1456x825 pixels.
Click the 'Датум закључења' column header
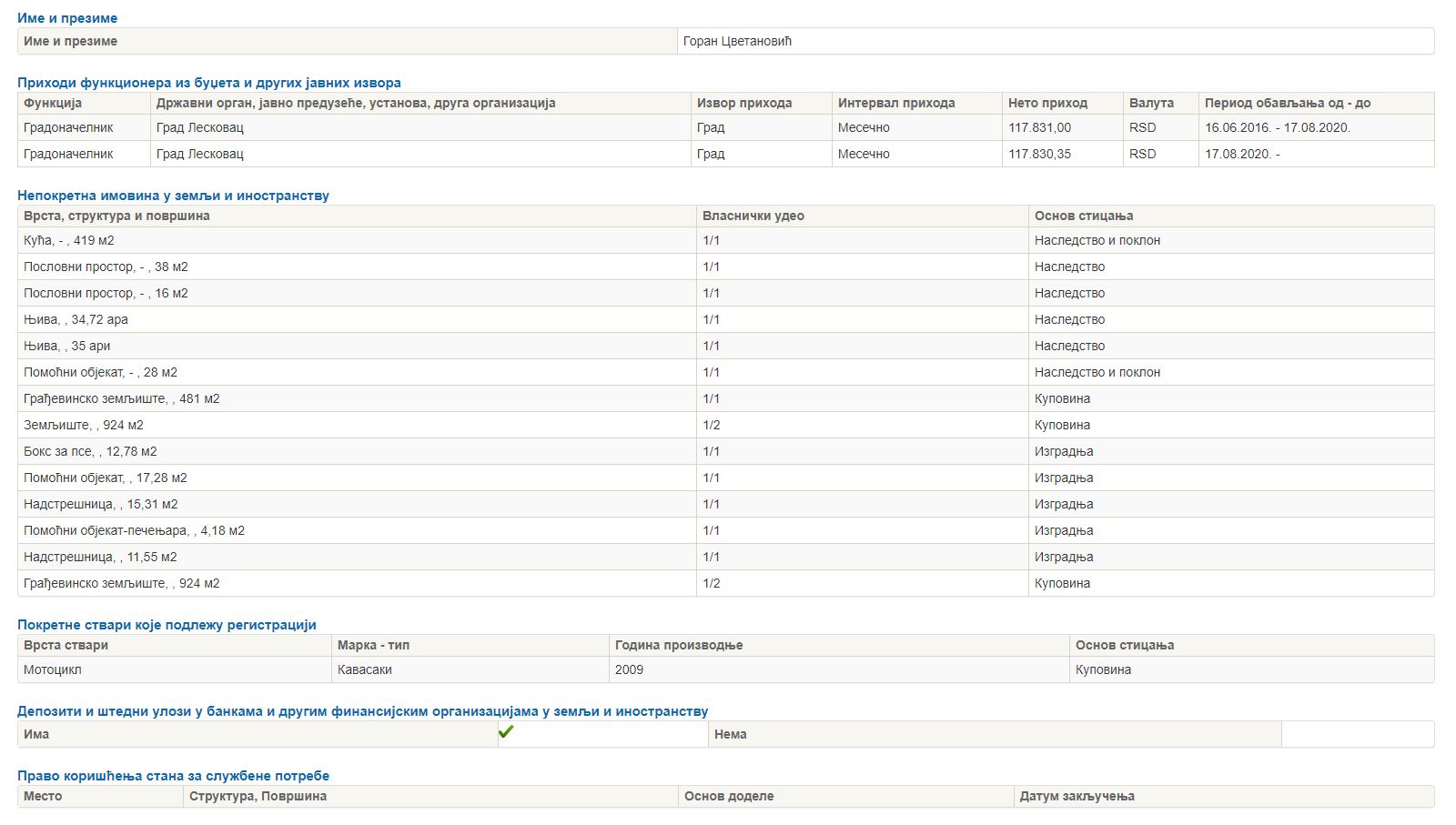point(1077,796)
